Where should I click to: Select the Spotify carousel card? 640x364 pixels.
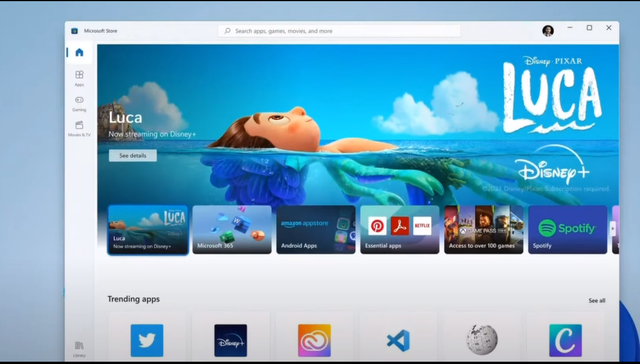click(568, 230)
